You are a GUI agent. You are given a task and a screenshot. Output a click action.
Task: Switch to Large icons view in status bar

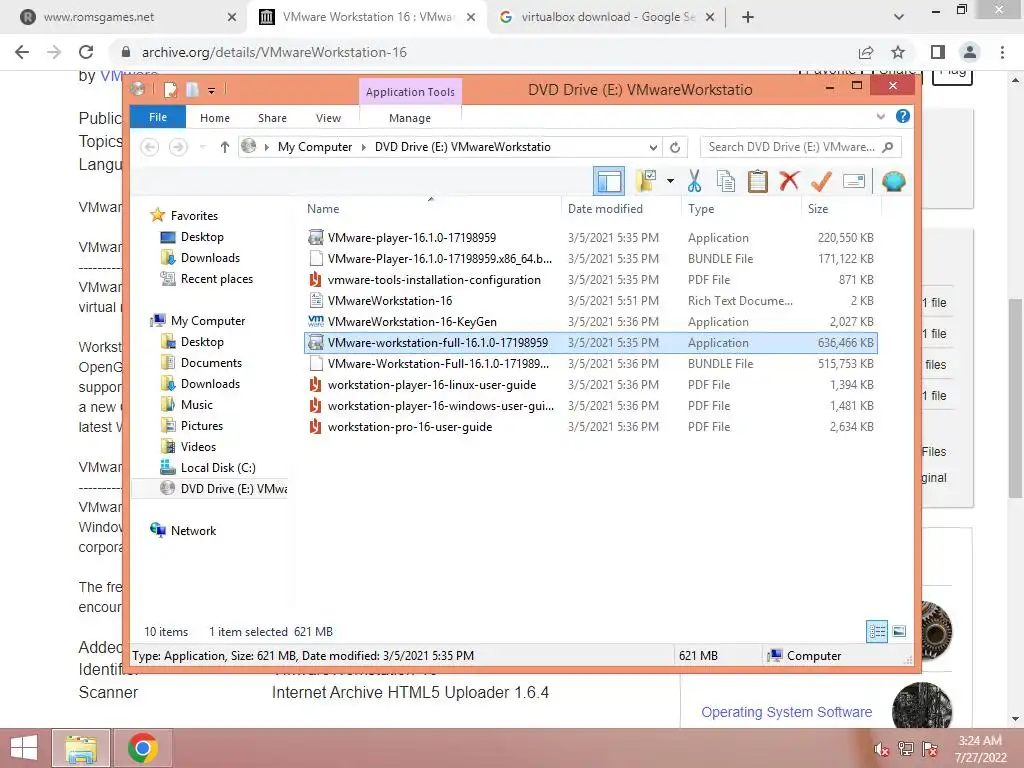point(899,631)
